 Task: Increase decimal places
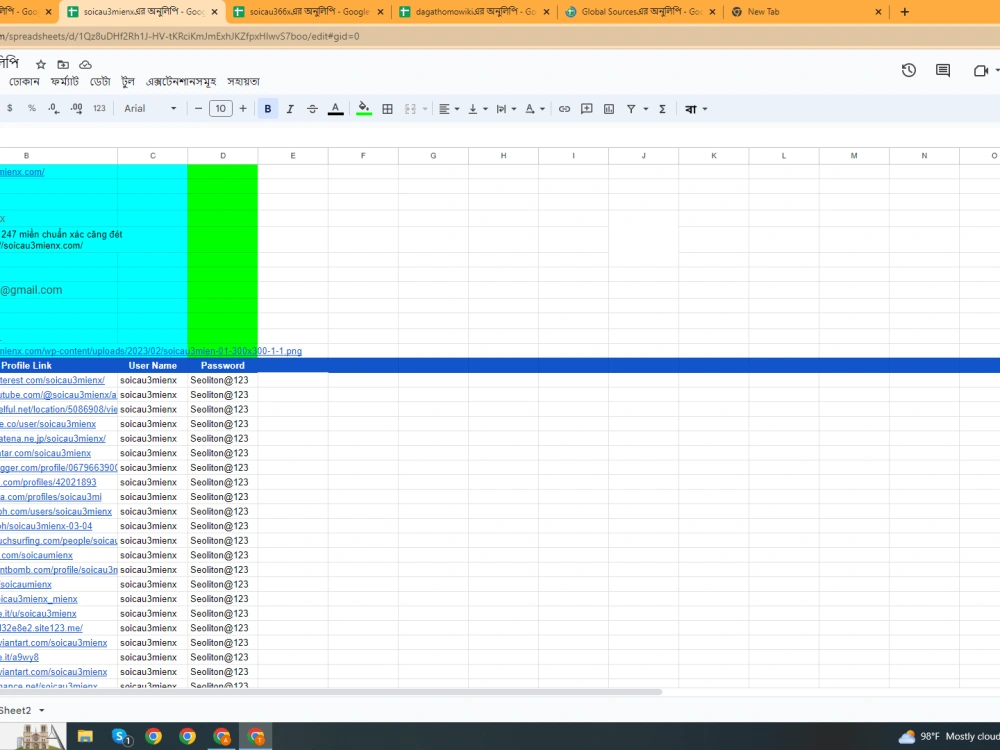[x=77, y=108]
